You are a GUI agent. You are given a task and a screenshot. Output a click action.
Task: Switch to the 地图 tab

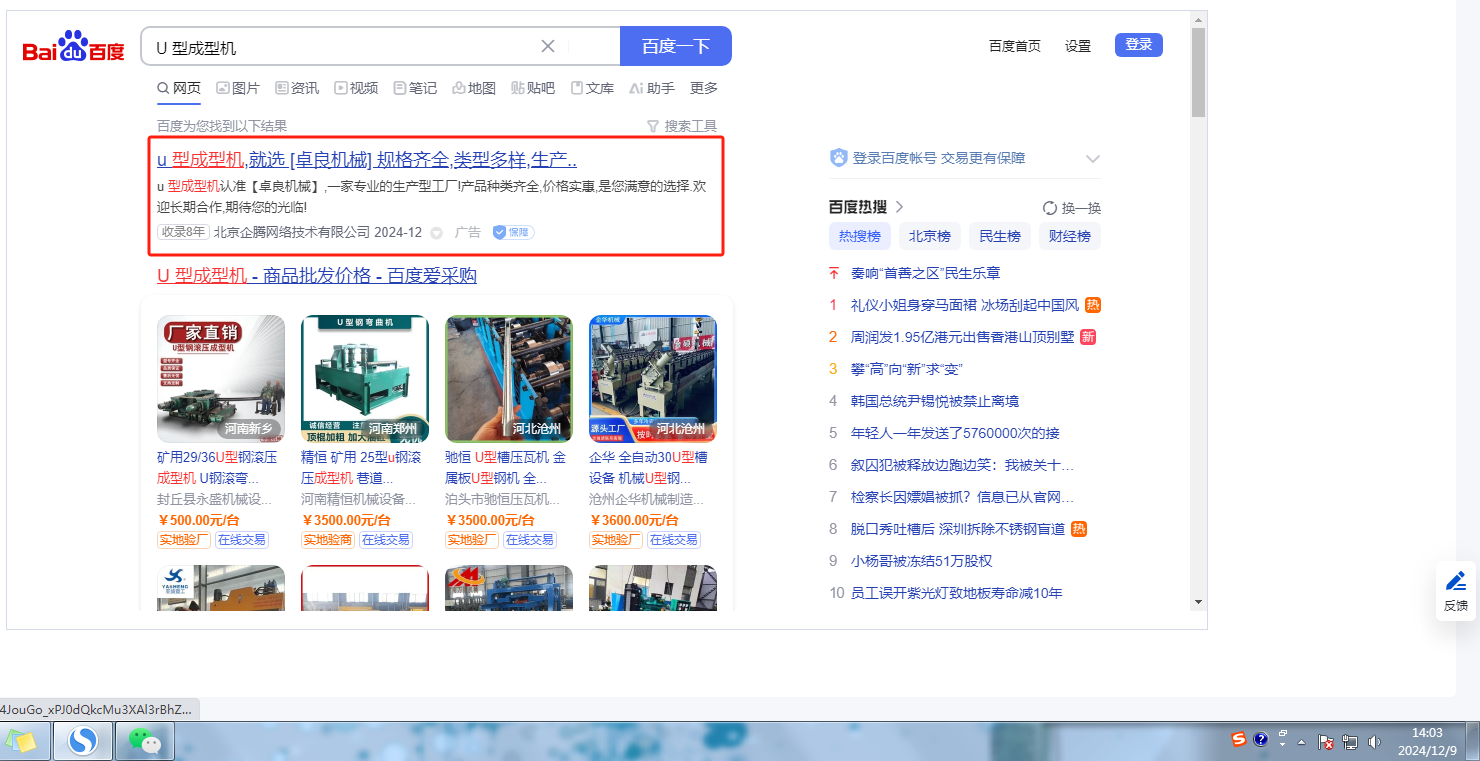474,88
